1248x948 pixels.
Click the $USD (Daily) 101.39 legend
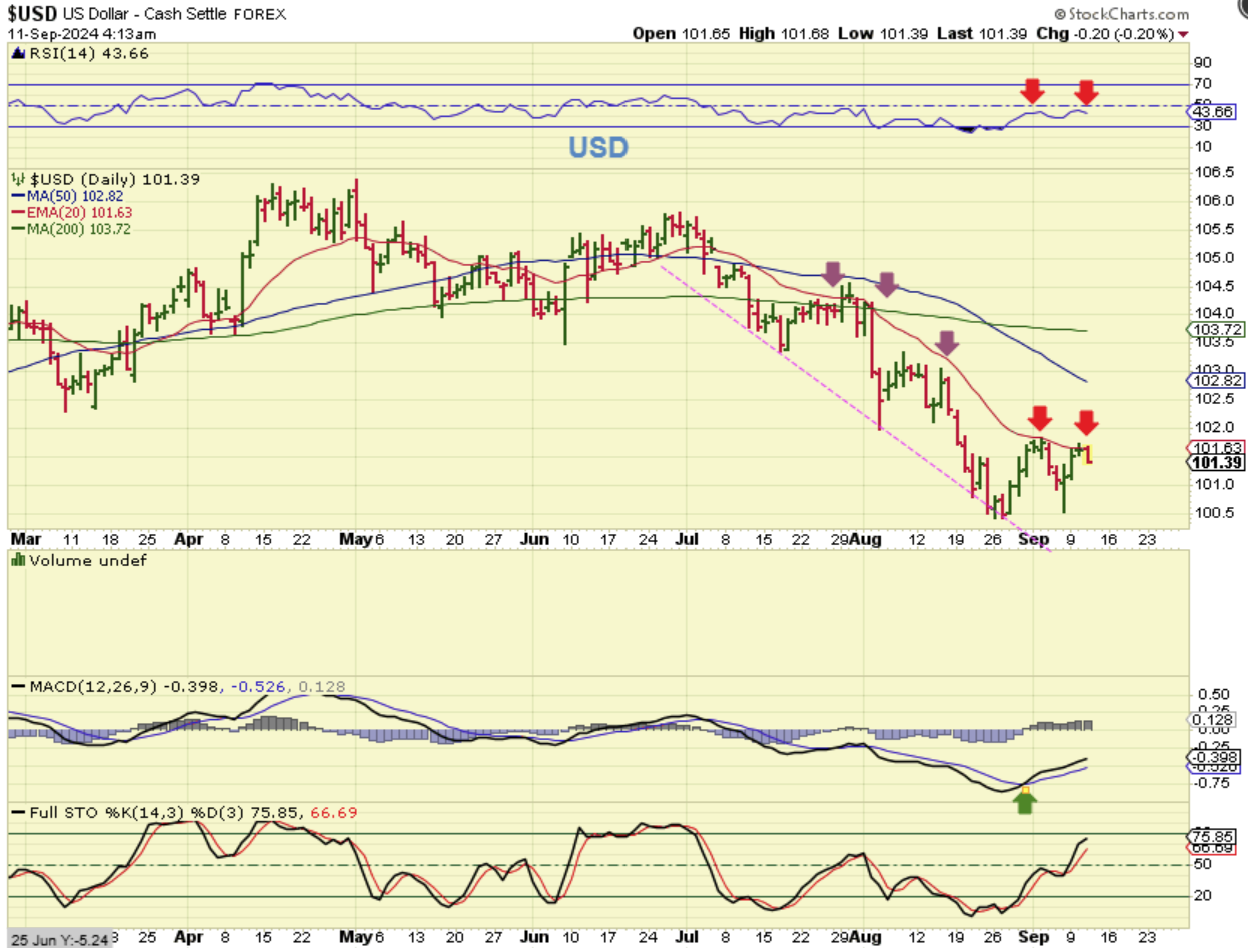click(115, 179)
